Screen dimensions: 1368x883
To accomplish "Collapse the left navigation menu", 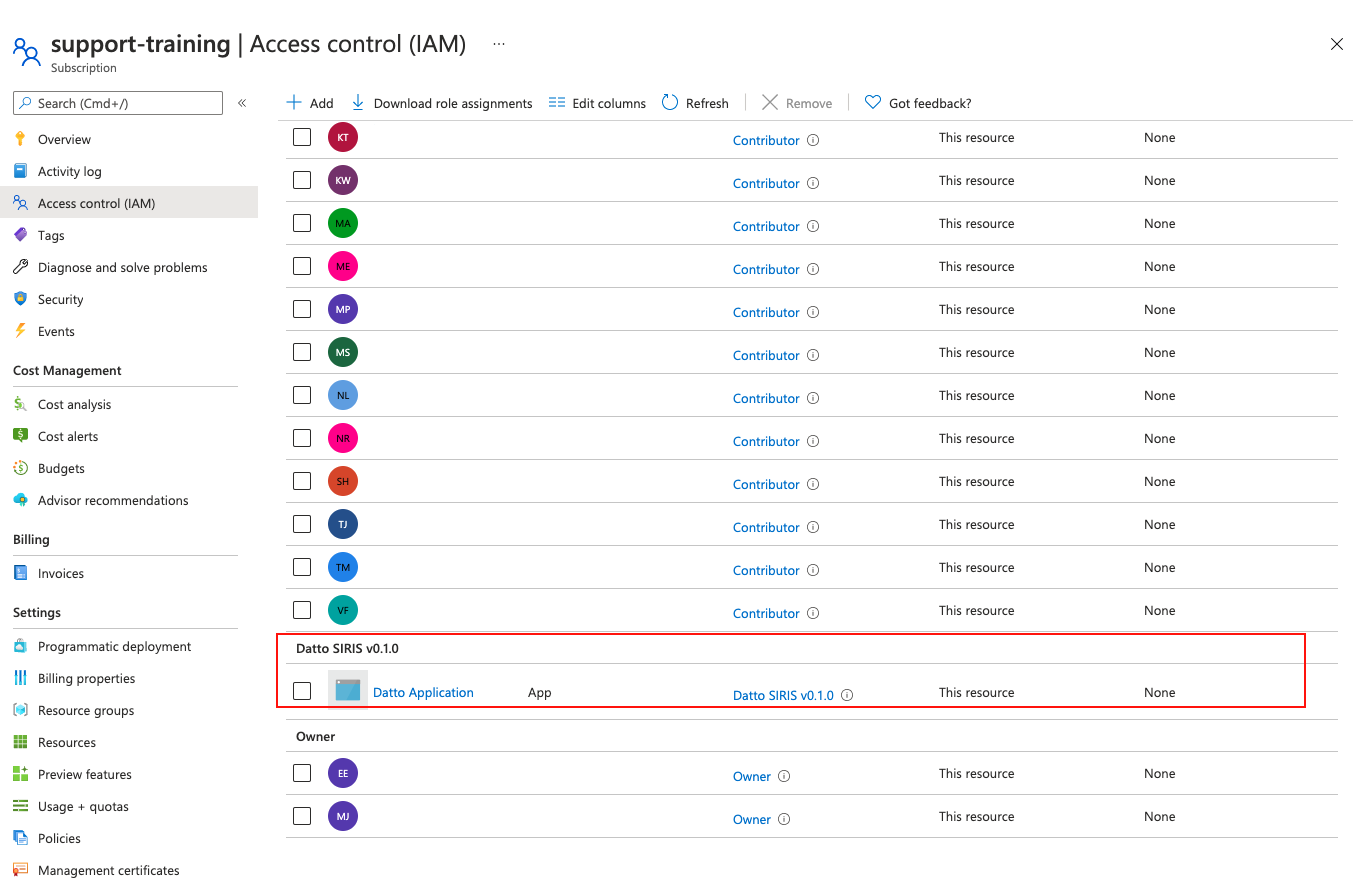I will coord(242,103).
